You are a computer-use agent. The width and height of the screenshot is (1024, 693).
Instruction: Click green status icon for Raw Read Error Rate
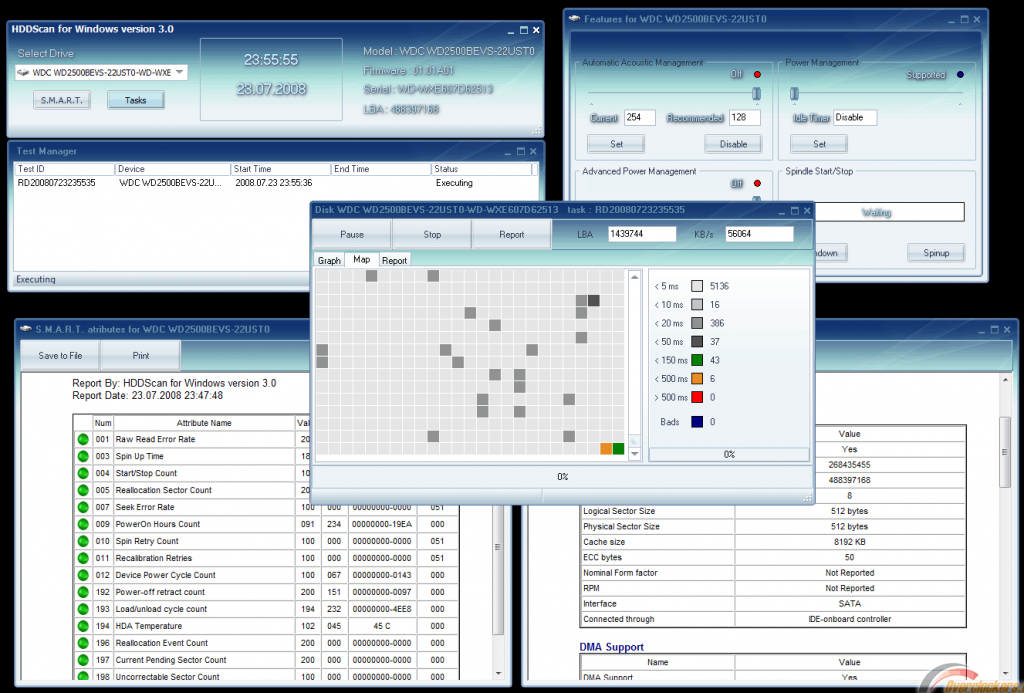coord(82,440)
